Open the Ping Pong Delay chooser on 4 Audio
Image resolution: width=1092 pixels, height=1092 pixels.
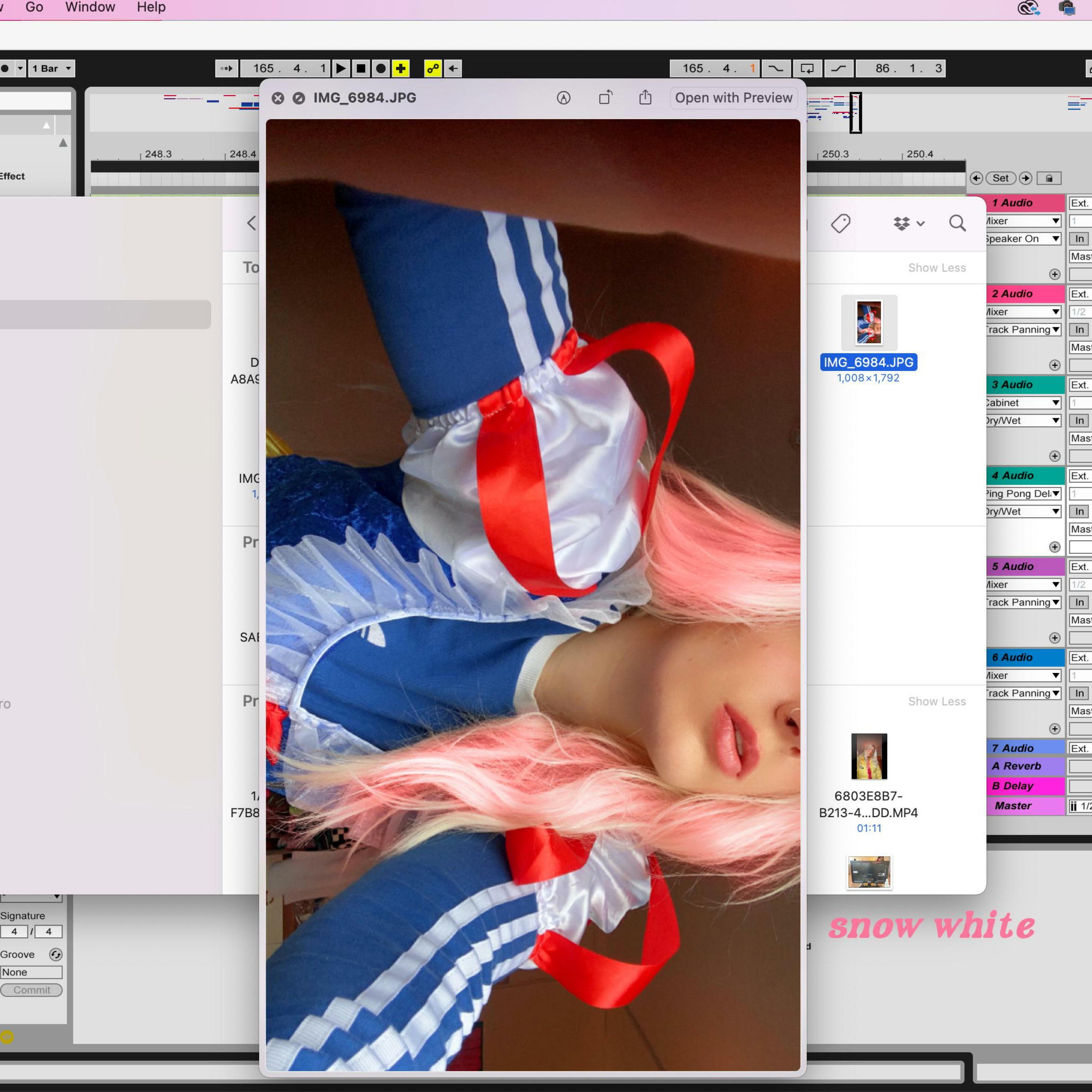click(x=1023, y=494)
